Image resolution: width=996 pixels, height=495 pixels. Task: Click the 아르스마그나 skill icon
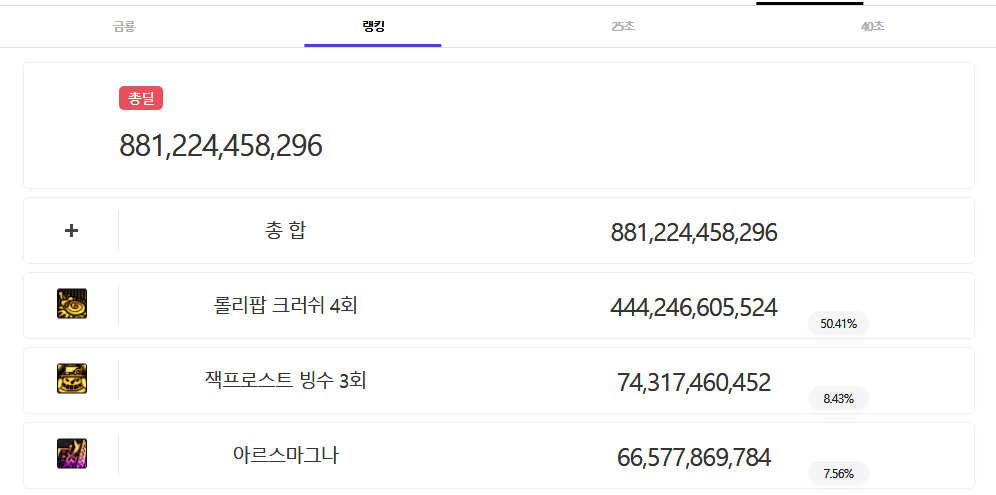[x=72, y=453]
